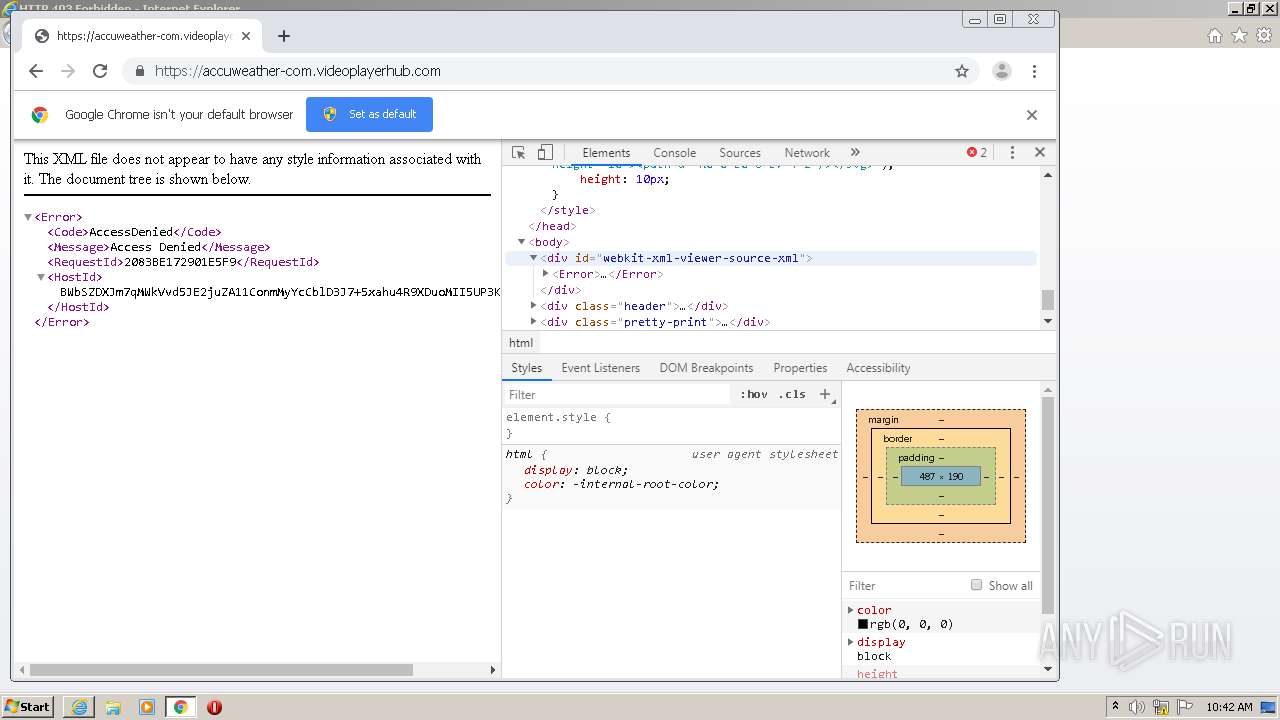Collapse the webkit-xml-viewer-source-xml div
1280x720 pixels.
[x=533, y=258]
